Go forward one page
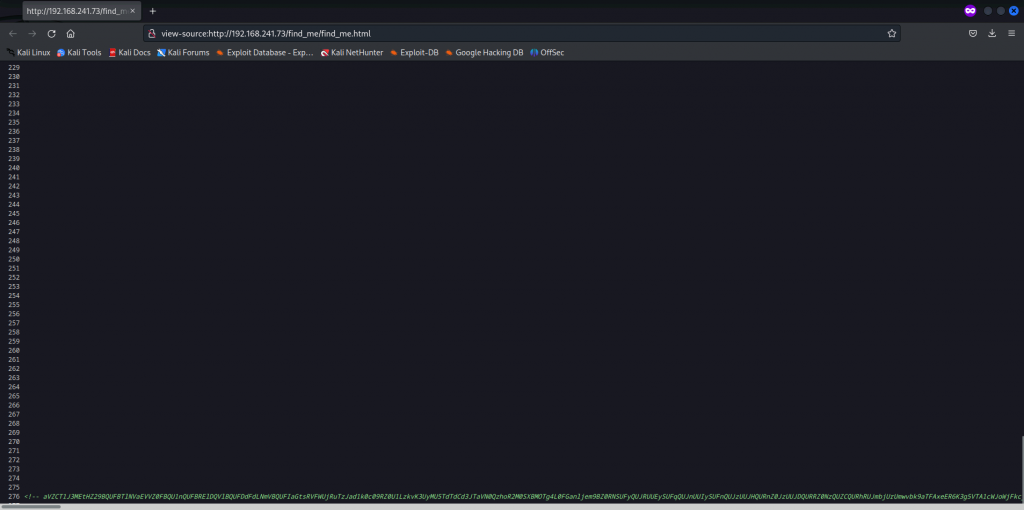 coord(32,33)
